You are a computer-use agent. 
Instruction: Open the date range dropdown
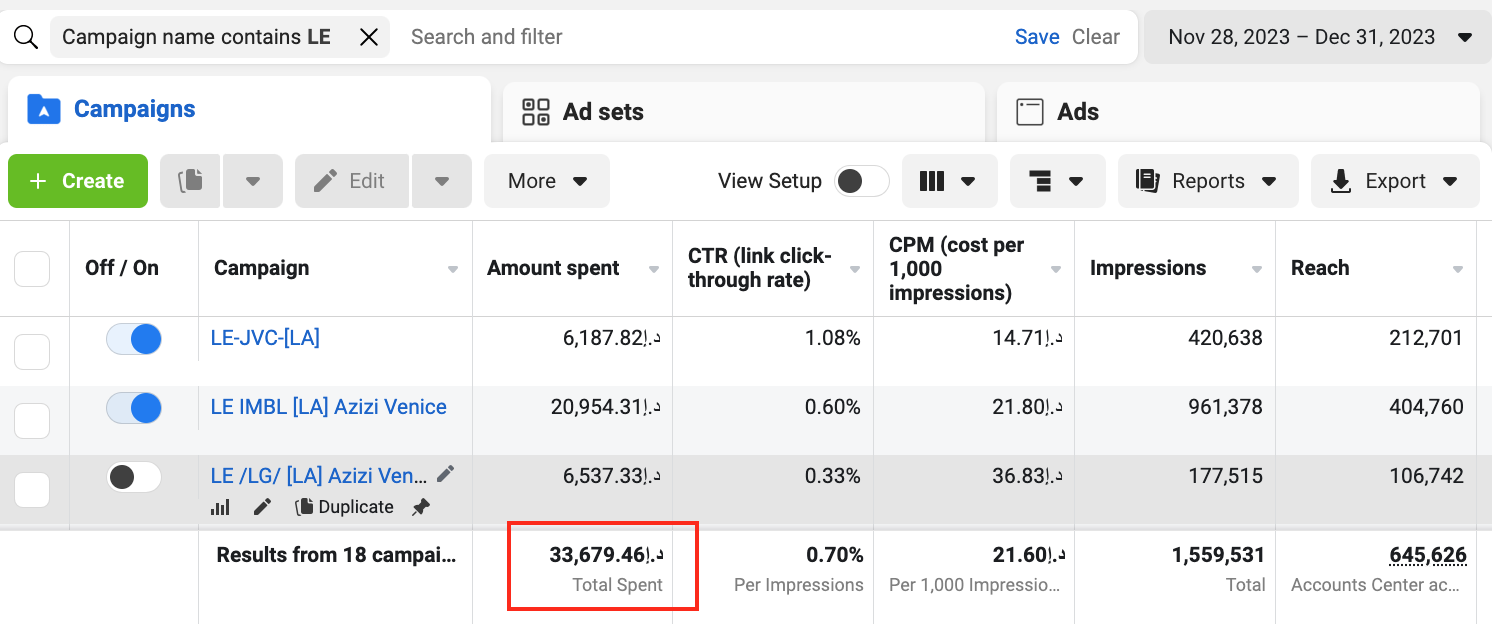(x=1319, y=37)
